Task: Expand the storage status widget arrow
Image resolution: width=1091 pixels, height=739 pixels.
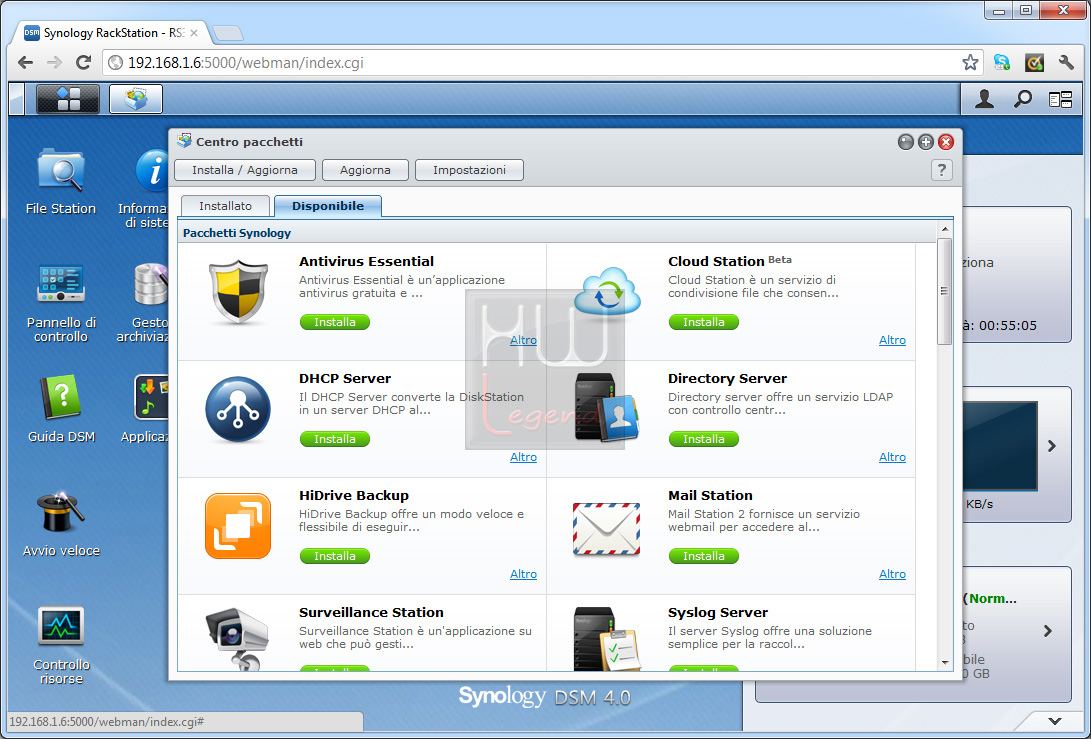Action: pos(1048,631)
